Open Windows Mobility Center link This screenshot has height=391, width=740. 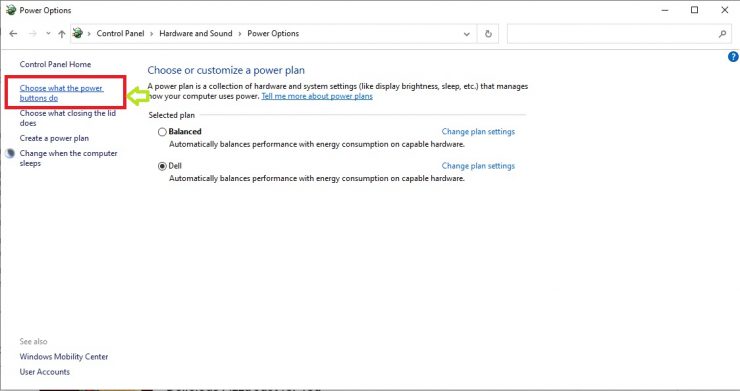[x=64, y=357]
